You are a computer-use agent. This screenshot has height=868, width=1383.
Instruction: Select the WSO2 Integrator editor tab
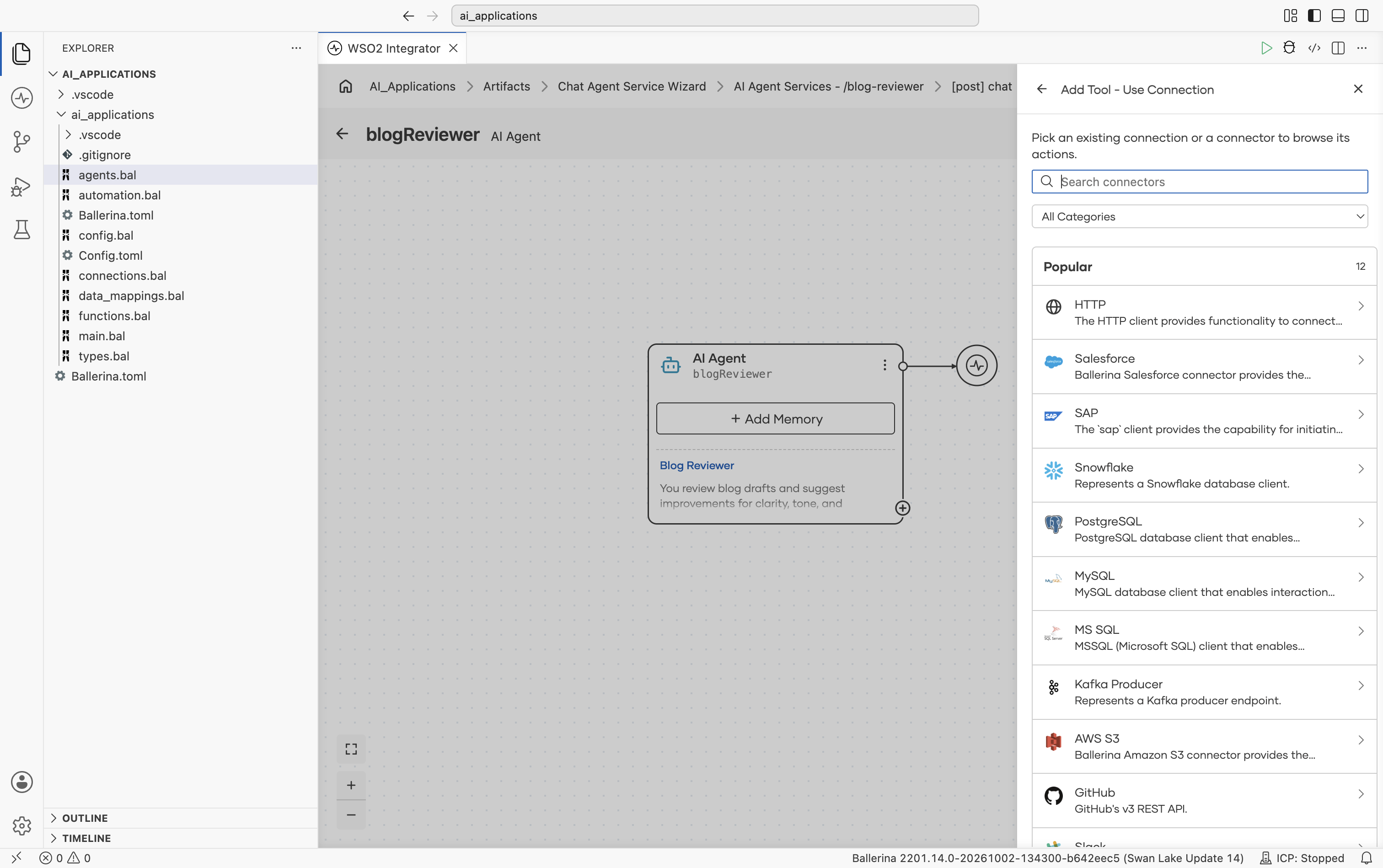393,48
